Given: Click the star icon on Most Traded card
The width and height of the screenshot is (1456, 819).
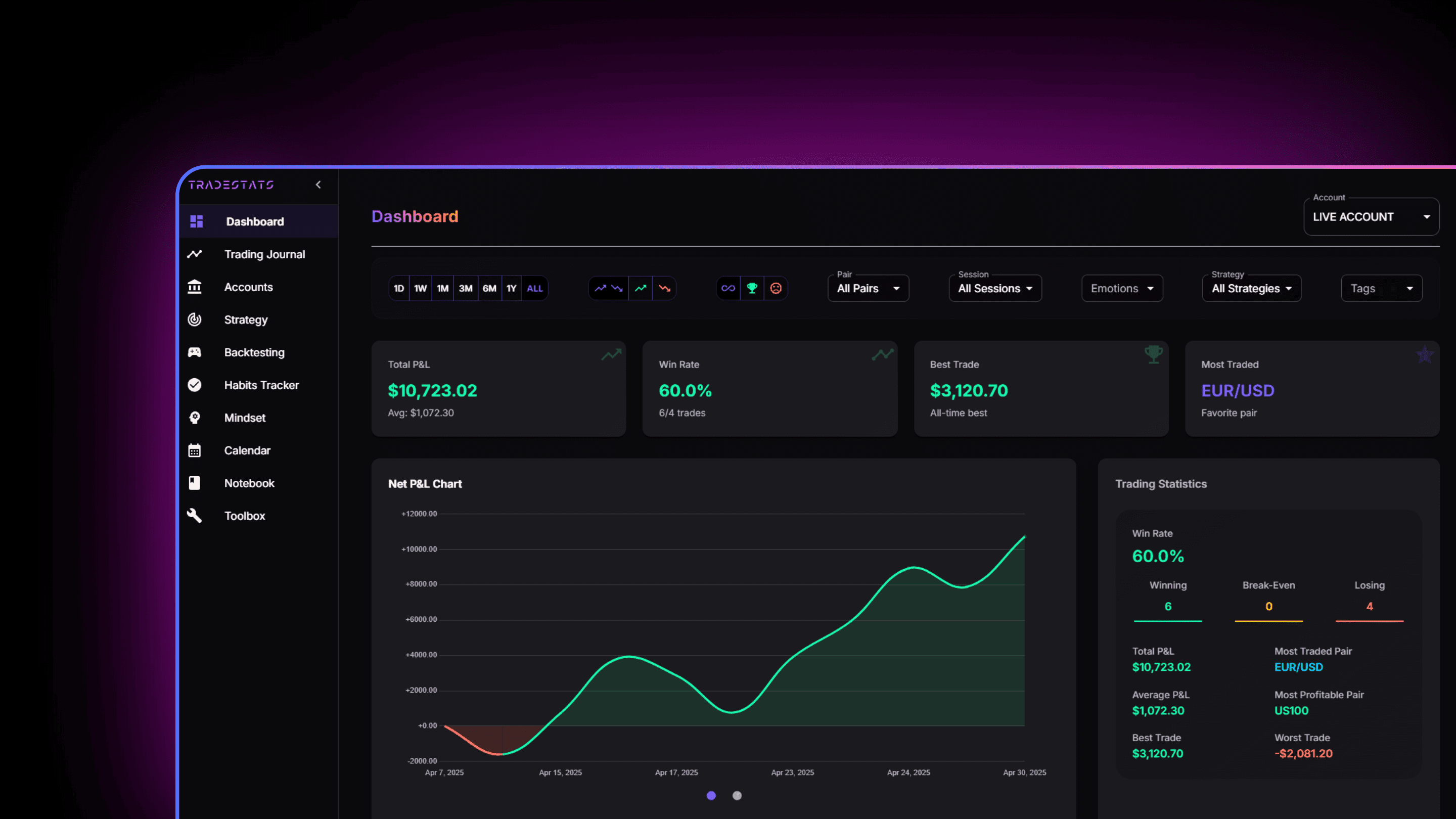Looking at the screenshot, I should [1424, 354].
